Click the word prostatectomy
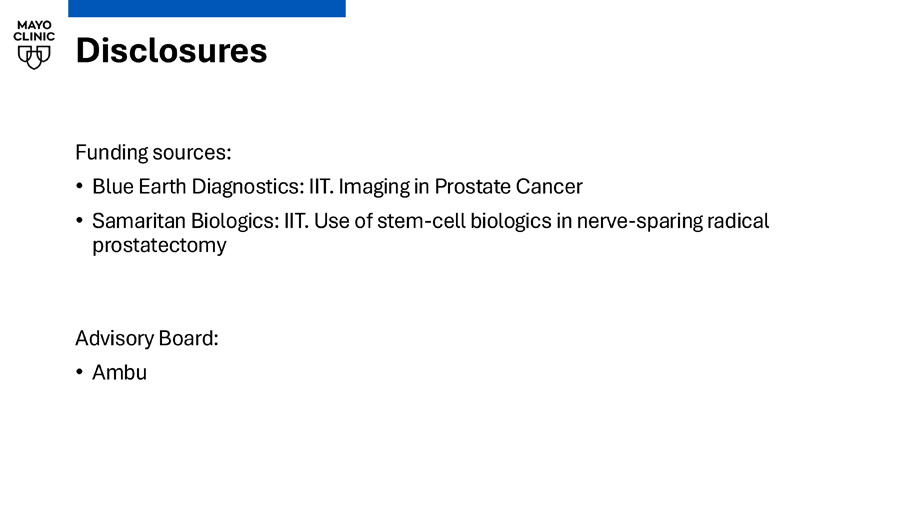Viewport: 910px width, 512px height. pyautogui.click(x=160, y=245)
